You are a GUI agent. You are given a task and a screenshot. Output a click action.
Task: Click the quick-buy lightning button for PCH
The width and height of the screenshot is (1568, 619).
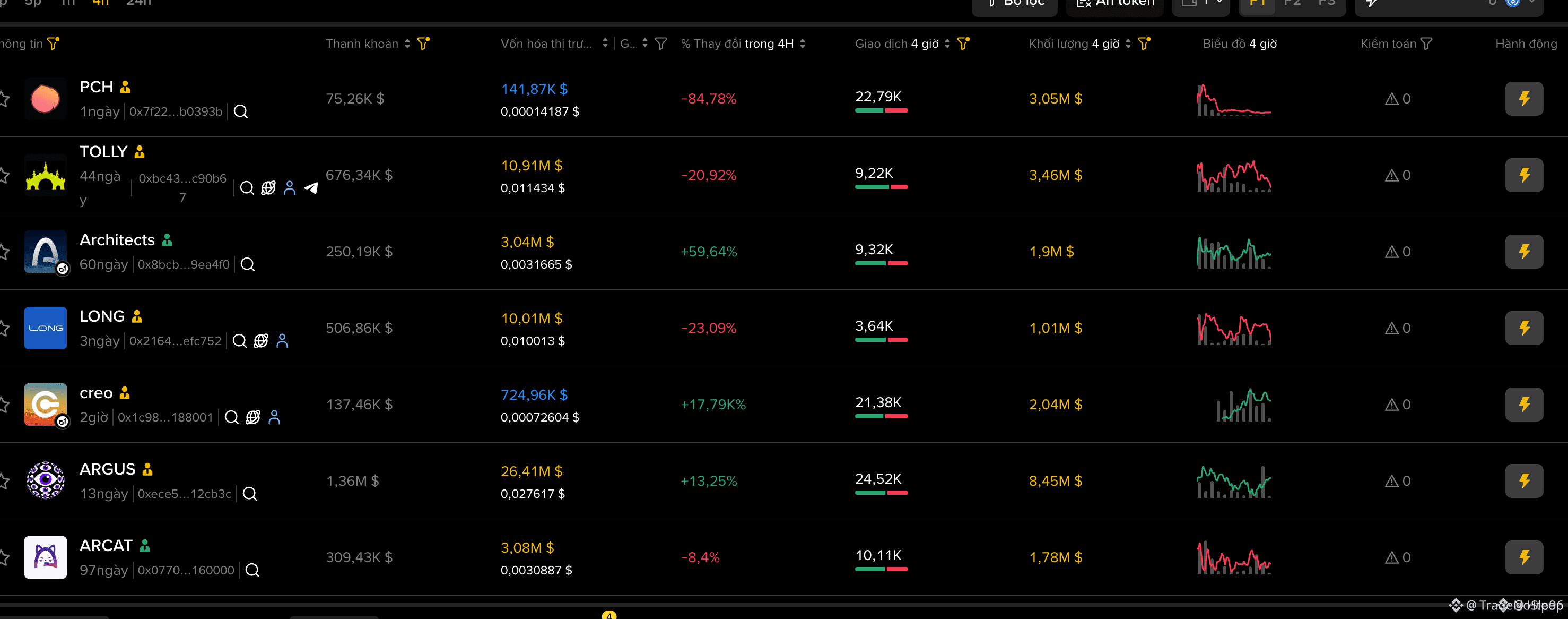pyautogui.click(x=1523, y=99)
